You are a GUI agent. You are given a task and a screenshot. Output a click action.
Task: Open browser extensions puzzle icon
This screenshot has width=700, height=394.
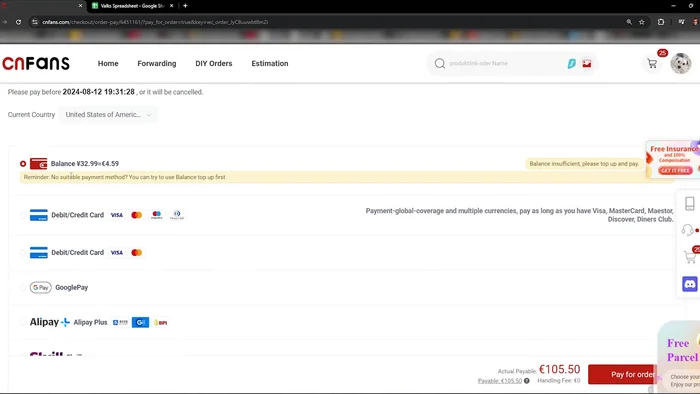661,22
